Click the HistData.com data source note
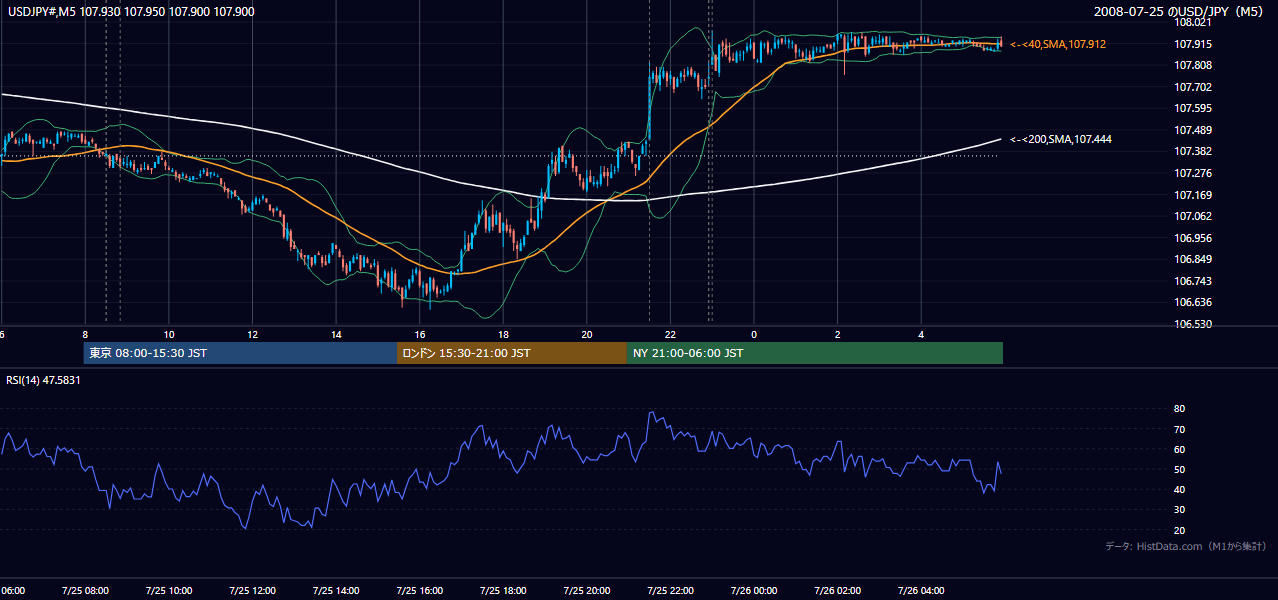1278x600 pixels. point(1186,546)
